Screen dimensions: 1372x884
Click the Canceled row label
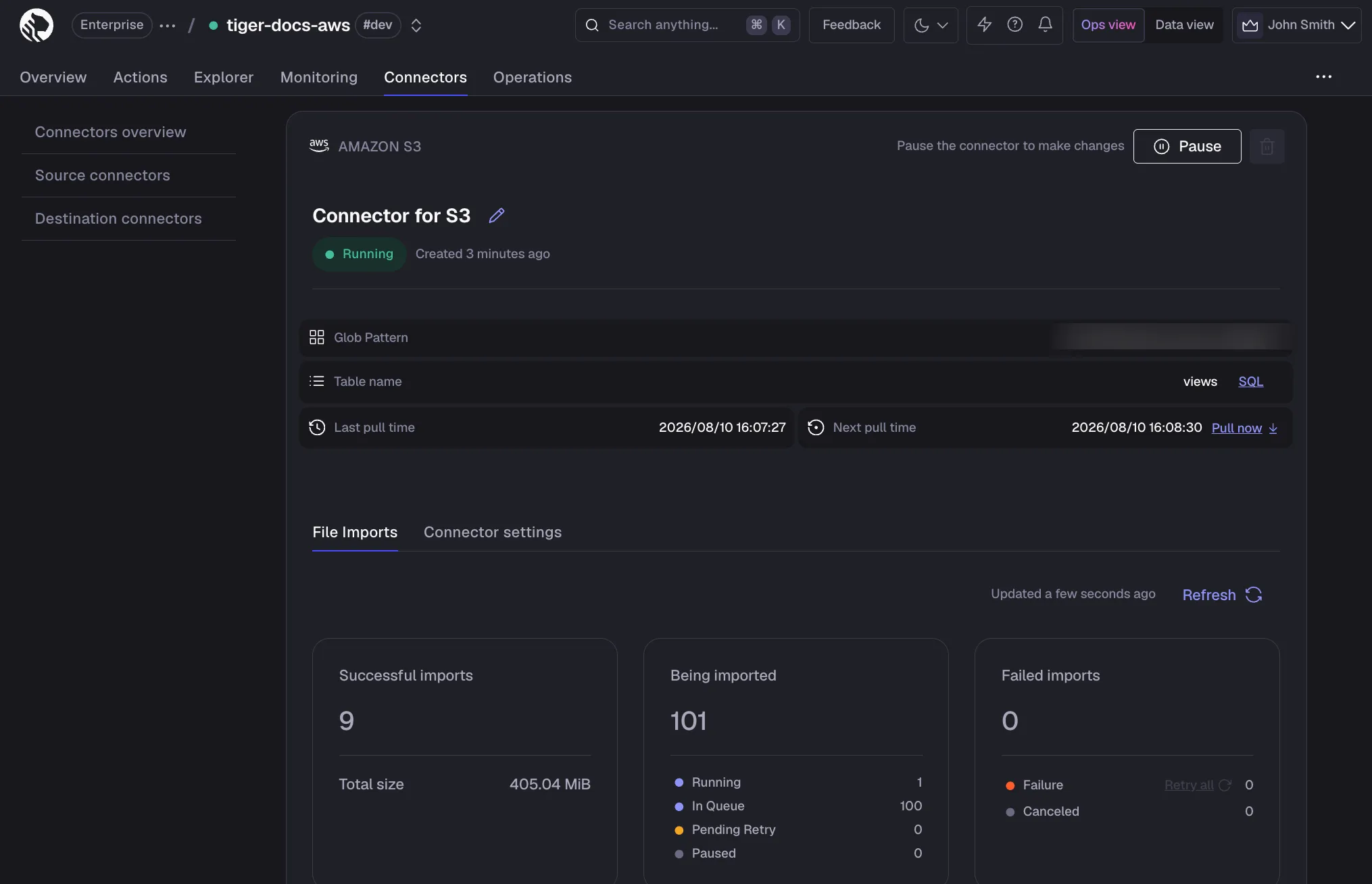[x=1051, y=812]
